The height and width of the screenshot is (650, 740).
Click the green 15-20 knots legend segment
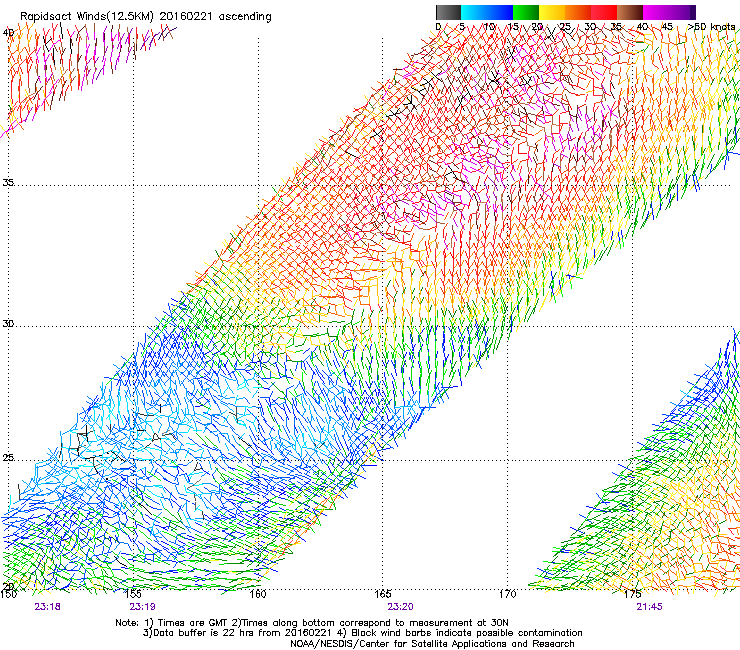(526, 12)
